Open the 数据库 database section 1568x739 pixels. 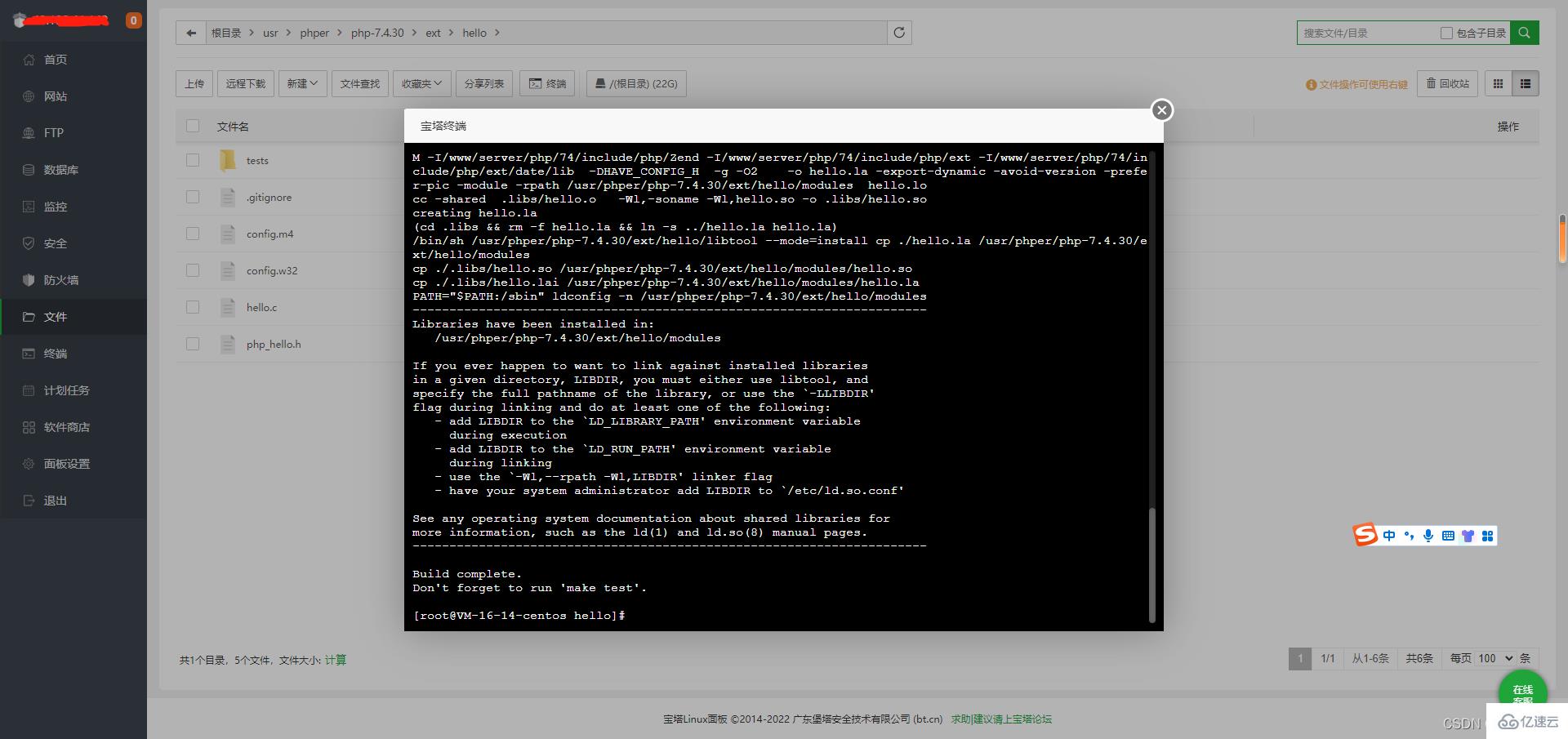click(61, 170)
